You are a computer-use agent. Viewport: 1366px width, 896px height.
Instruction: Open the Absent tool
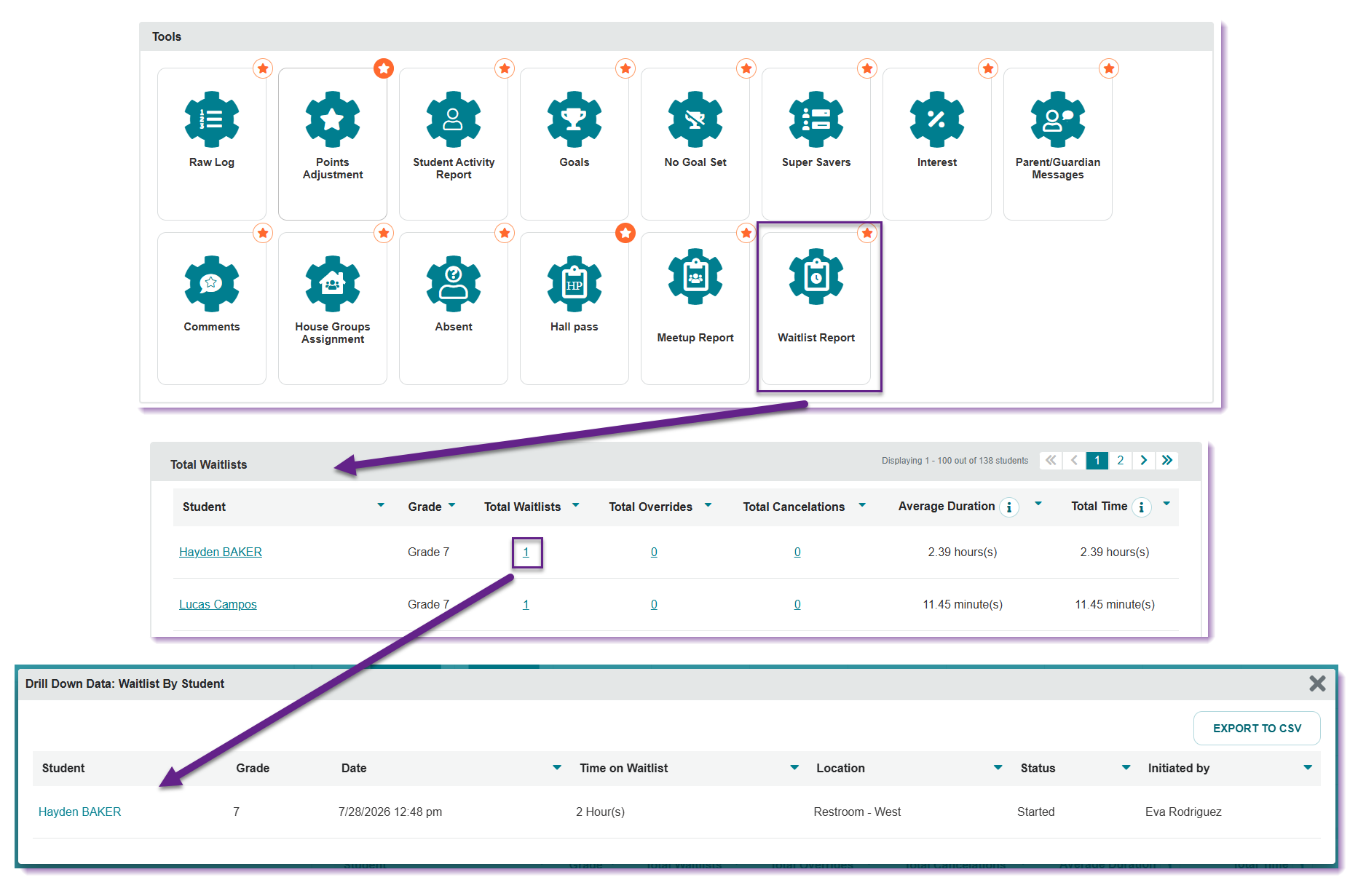click(x=454, y=308)
